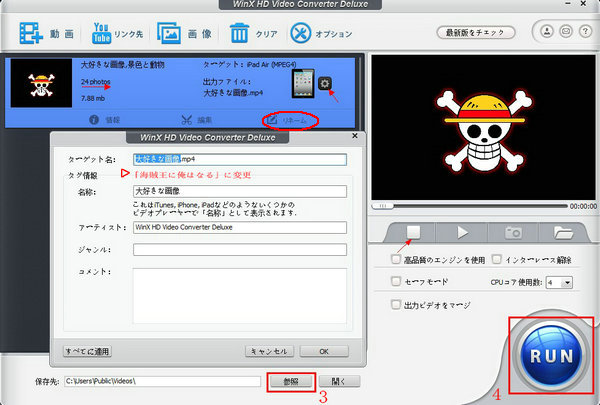This screenshot has height=405, width=600.
Task: Click the preview seek slider handle
Action: [383, 206]
